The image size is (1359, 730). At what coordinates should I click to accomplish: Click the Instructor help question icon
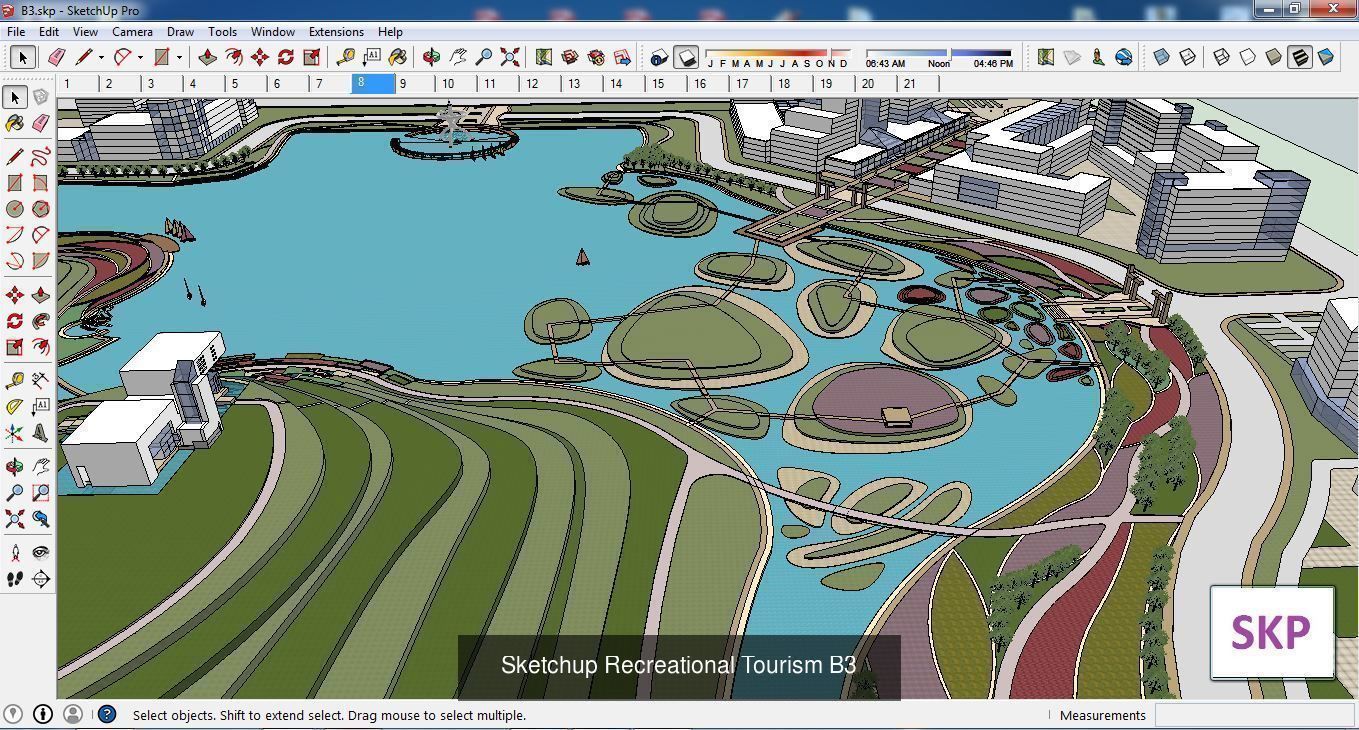click(107, 714)
